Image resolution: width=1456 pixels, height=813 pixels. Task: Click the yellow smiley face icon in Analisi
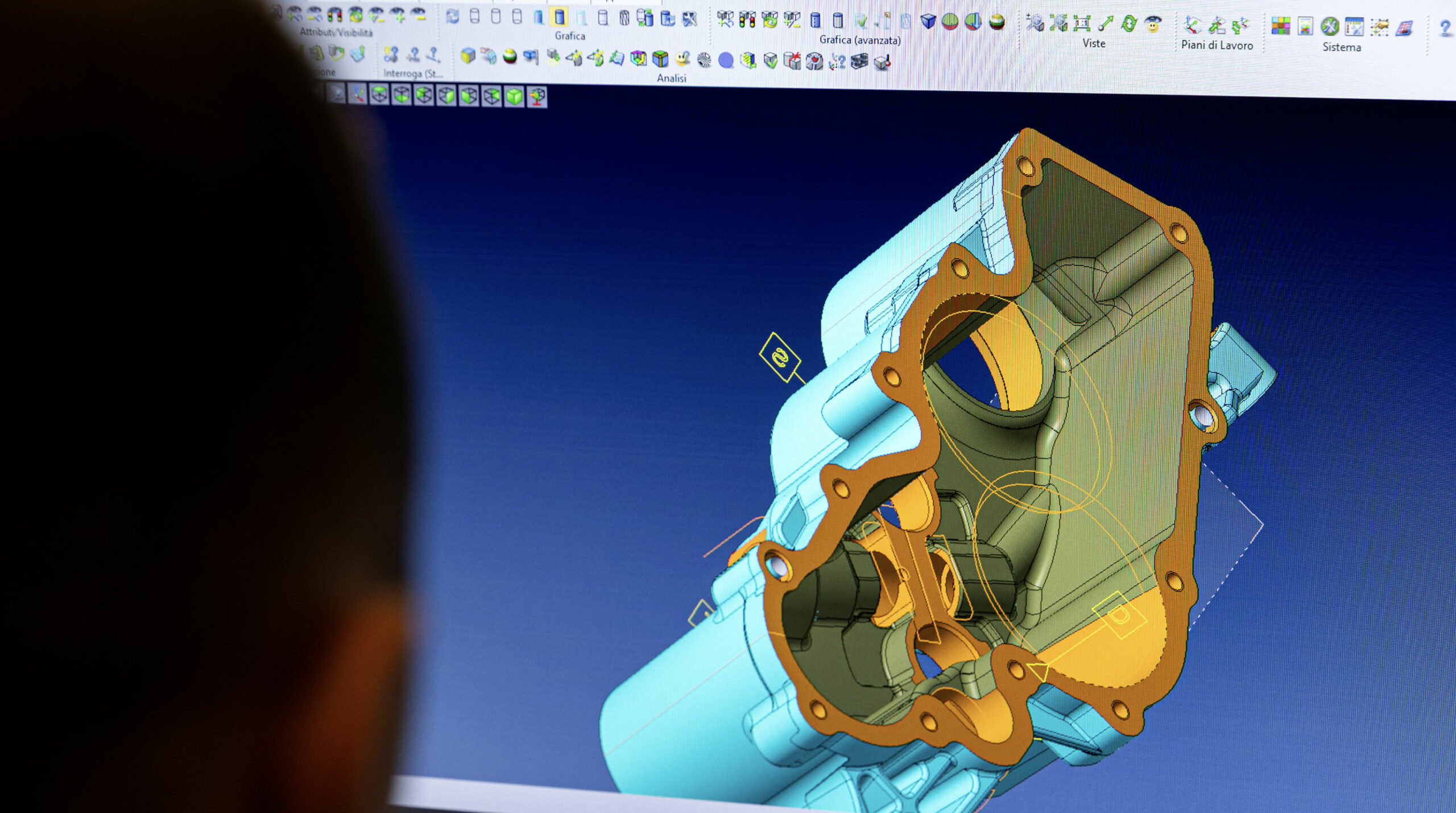pos(682,59)
